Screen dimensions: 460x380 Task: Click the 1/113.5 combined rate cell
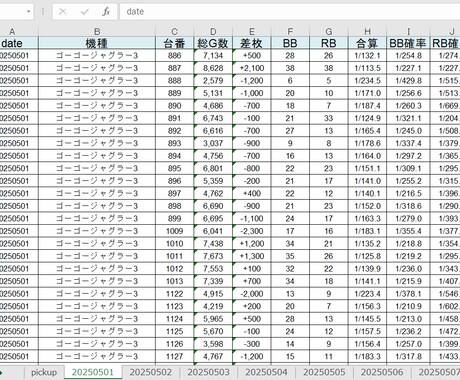click(x=367, y=68)
